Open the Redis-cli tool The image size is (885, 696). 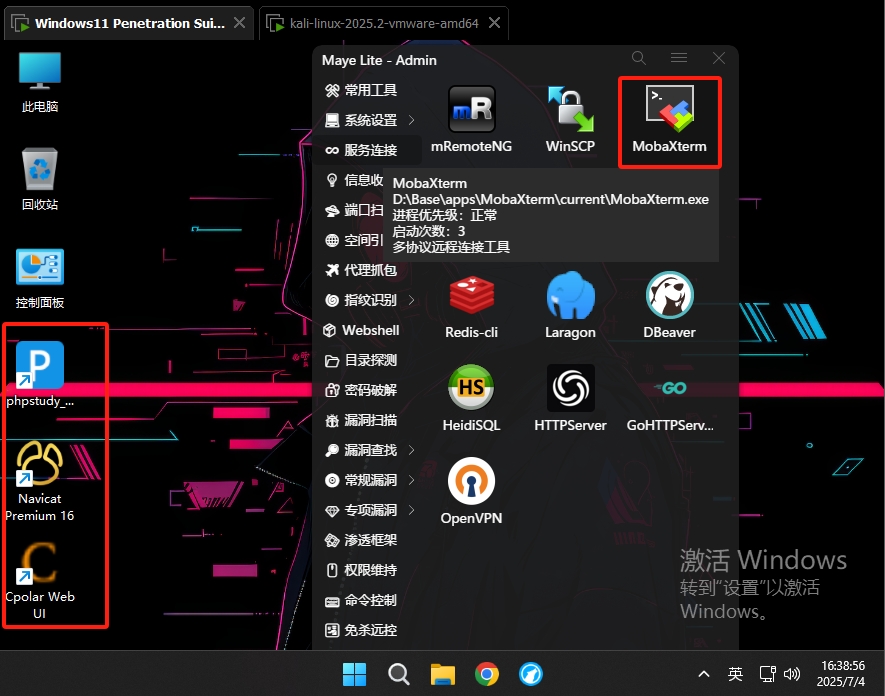[471, 306]
